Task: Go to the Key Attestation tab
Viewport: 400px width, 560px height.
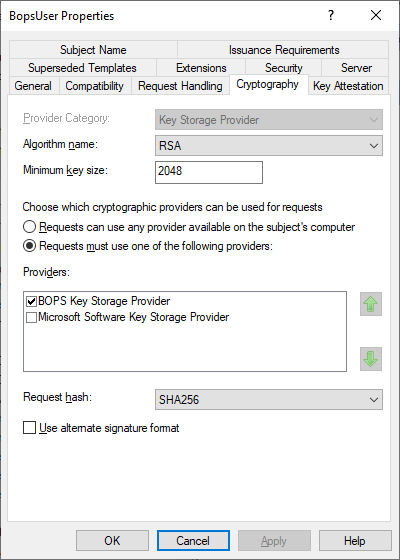Action: [x=348, y=86]
